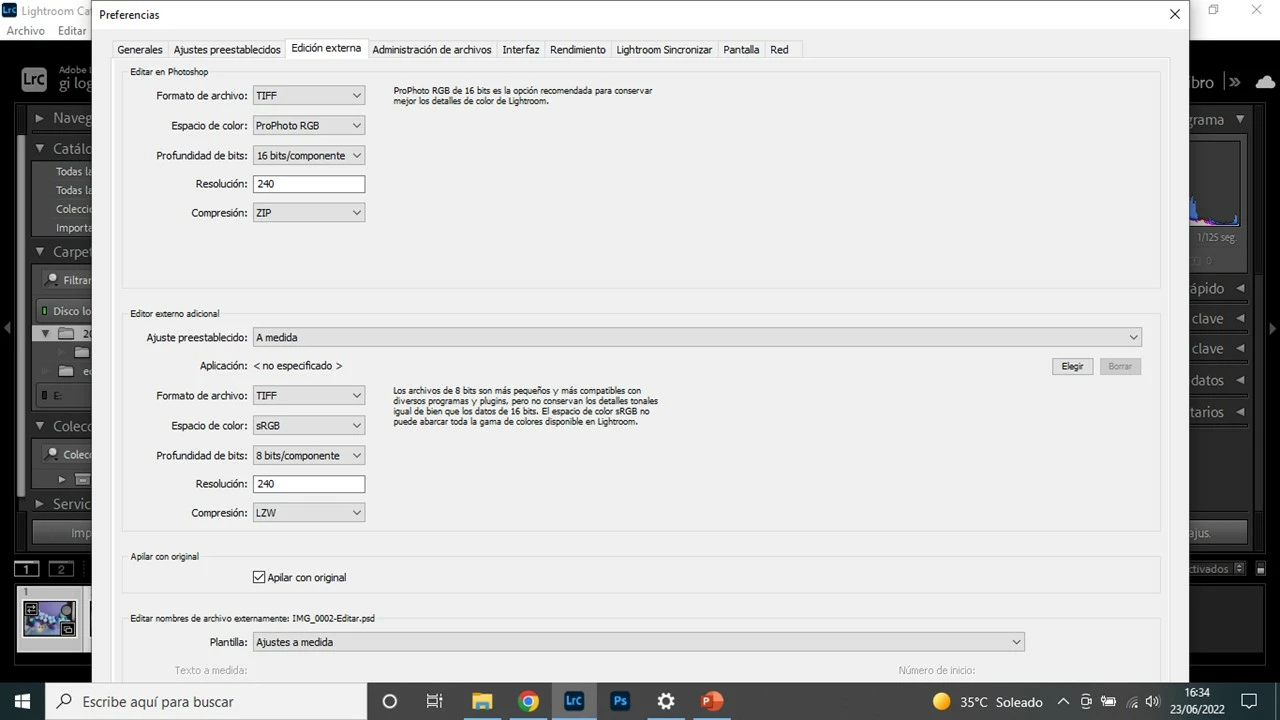Click Disco local volume row in Lightroom
Viewport: 1280px width, 720px height.
click(64, 311)
